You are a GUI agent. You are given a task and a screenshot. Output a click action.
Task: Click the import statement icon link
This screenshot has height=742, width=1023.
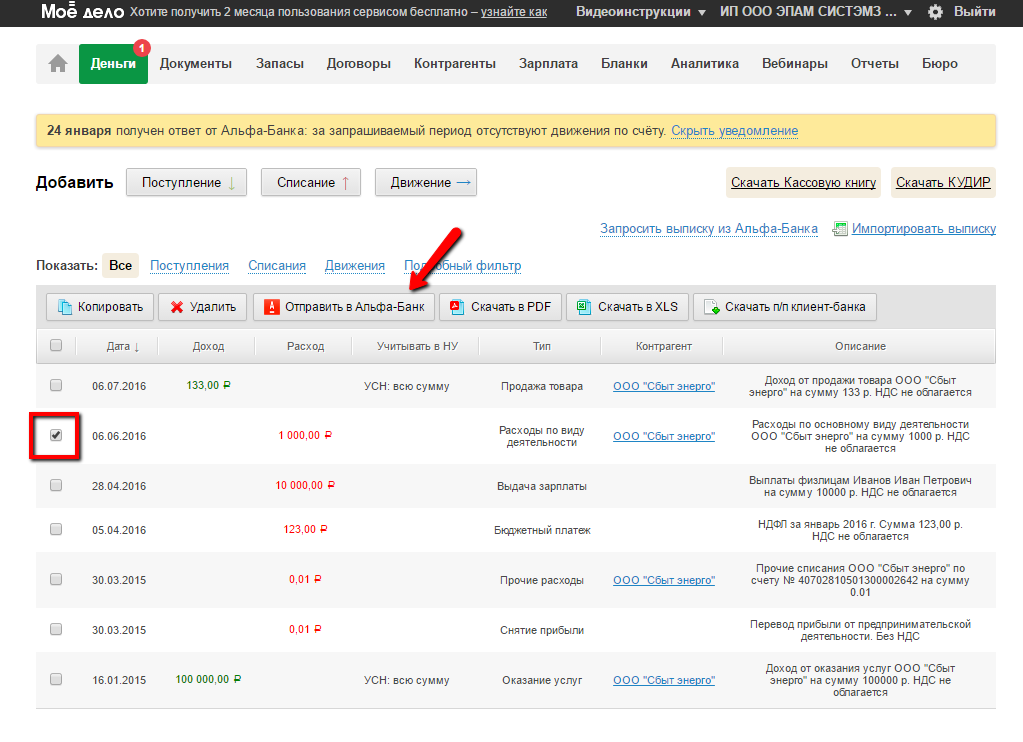point(840,229)
